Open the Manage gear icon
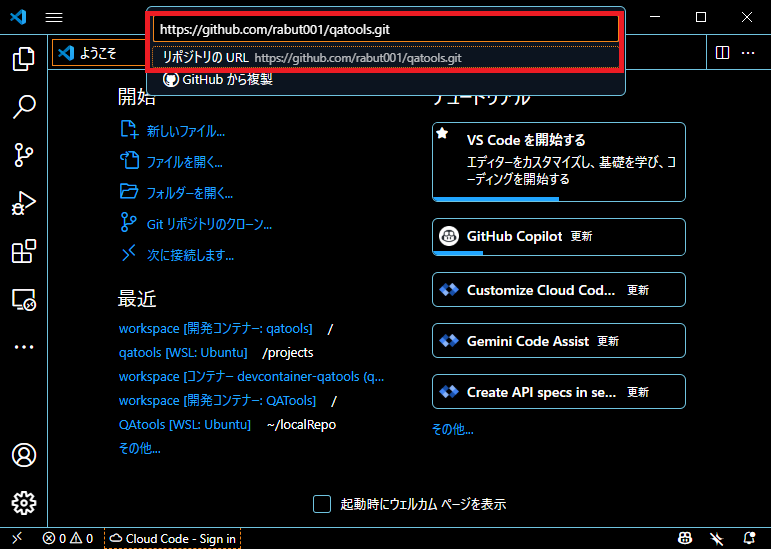This screenshot has height=549, width=771. [x=24, y=503]
